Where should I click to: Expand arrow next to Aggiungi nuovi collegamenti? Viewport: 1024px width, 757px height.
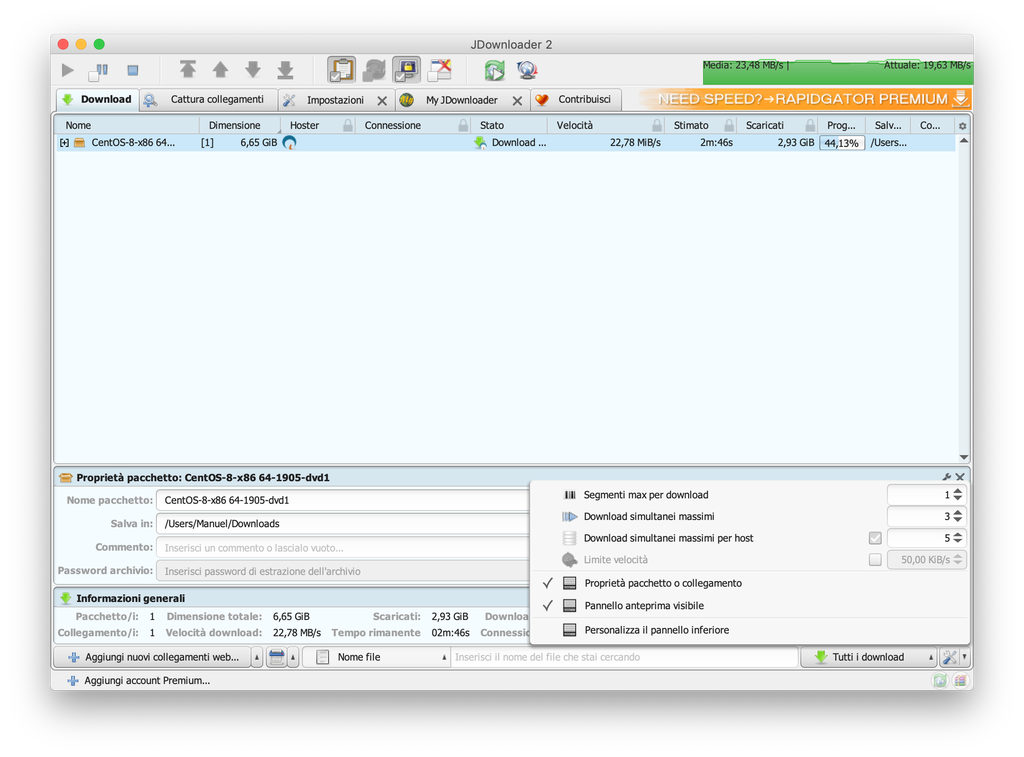coord(257,658)
